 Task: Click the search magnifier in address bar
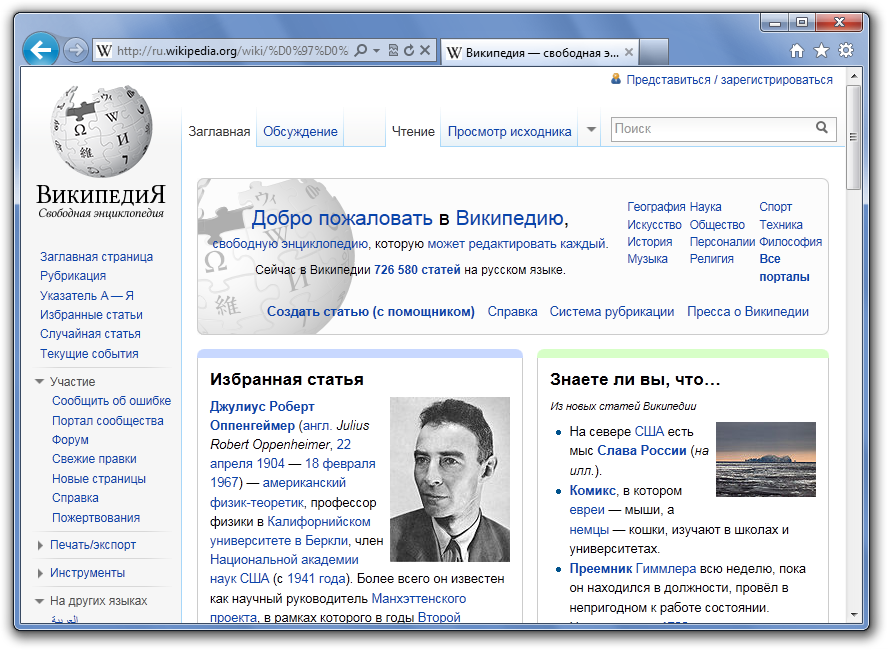[360, 50]
